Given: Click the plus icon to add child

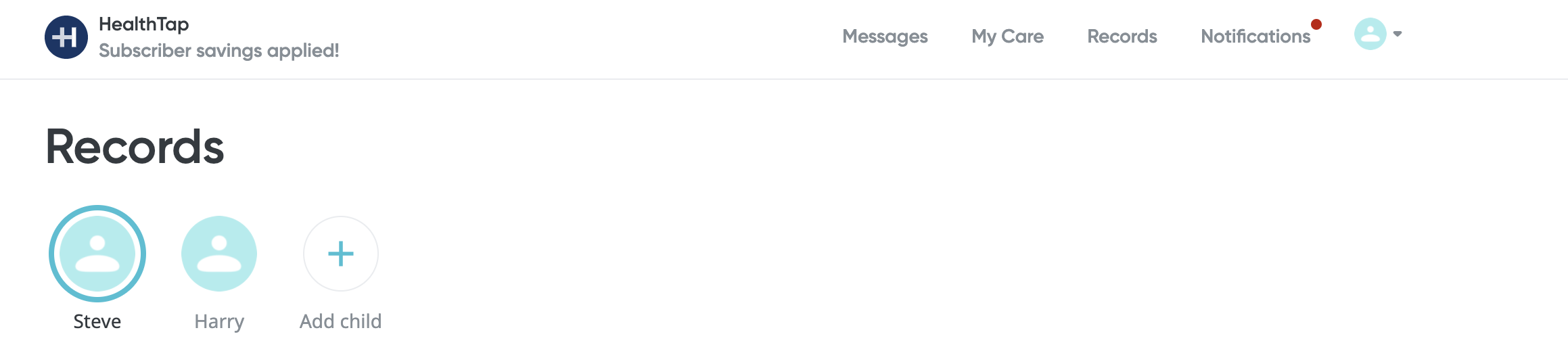Looking at the screenshot, I should coord(341,254).
